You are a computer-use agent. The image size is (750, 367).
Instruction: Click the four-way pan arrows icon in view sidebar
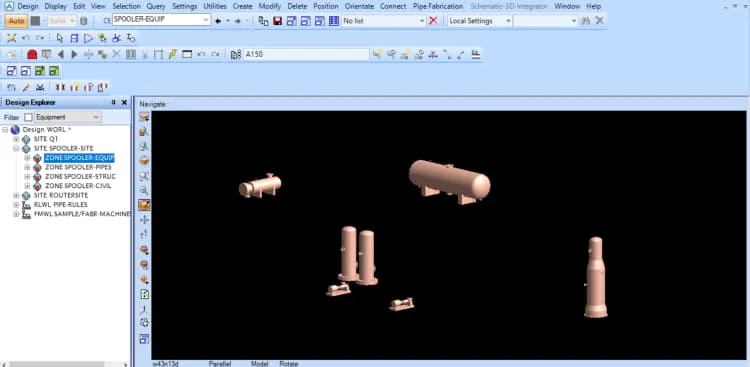coord(144,220)
